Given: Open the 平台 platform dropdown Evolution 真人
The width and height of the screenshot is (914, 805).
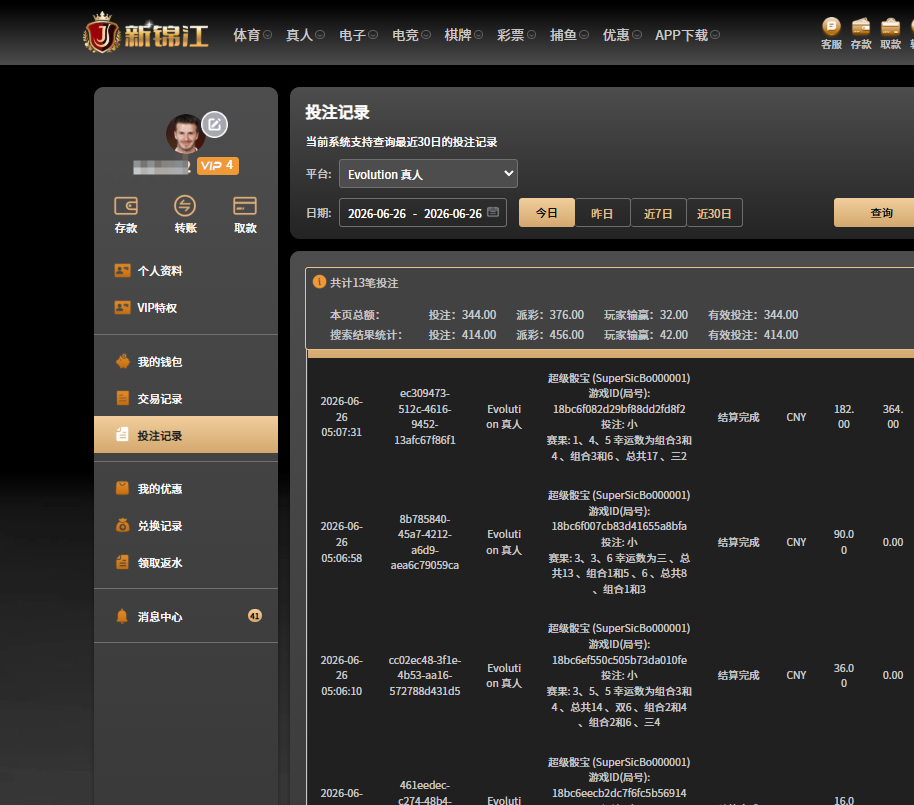Looking at the screenshot, I should coord(428,174).
